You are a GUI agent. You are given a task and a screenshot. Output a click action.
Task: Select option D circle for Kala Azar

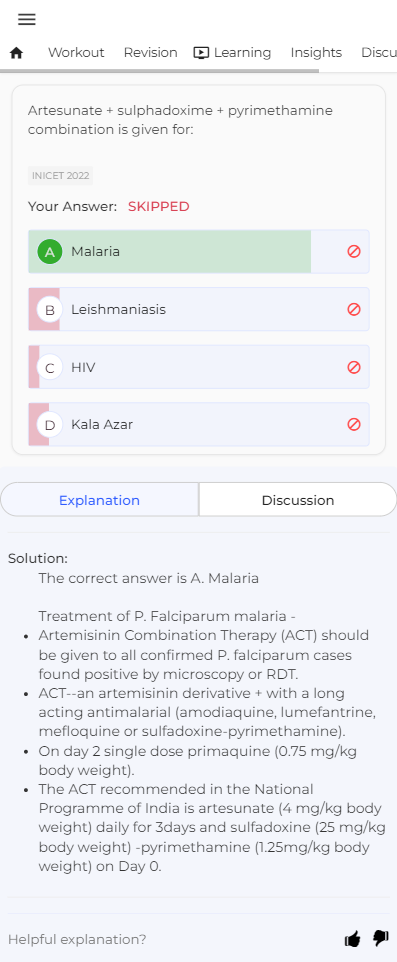(x=50, y=425)
